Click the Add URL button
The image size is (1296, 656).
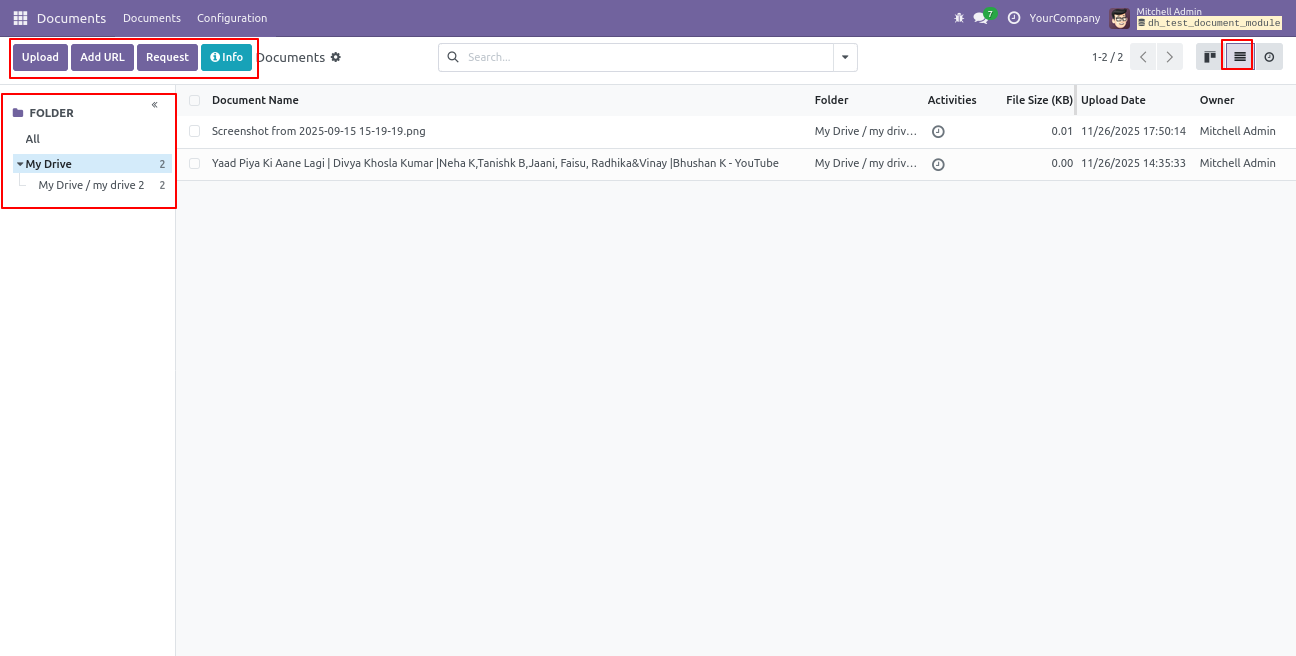coord(102,57)
